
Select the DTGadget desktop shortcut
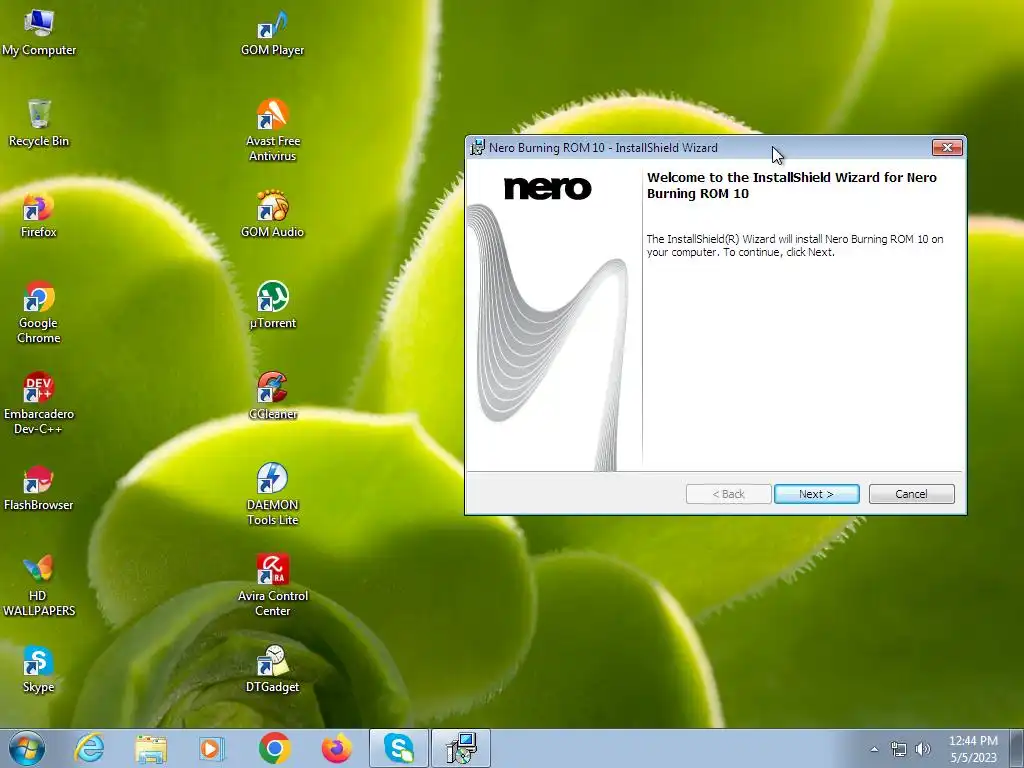(272, 670)
